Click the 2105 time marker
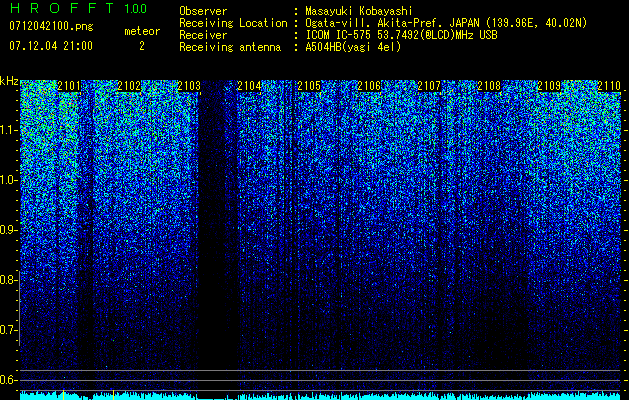629x400 pixels. coord(309,86)
